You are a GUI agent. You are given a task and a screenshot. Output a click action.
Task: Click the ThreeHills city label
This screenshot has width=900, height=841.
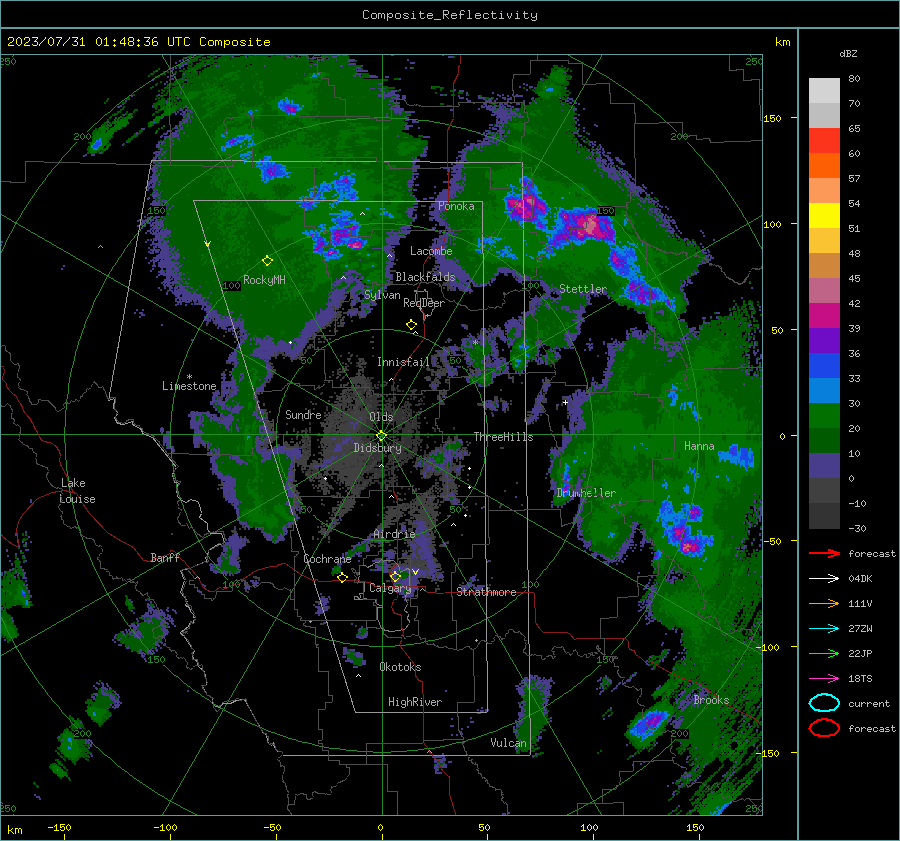click(503, 437)
